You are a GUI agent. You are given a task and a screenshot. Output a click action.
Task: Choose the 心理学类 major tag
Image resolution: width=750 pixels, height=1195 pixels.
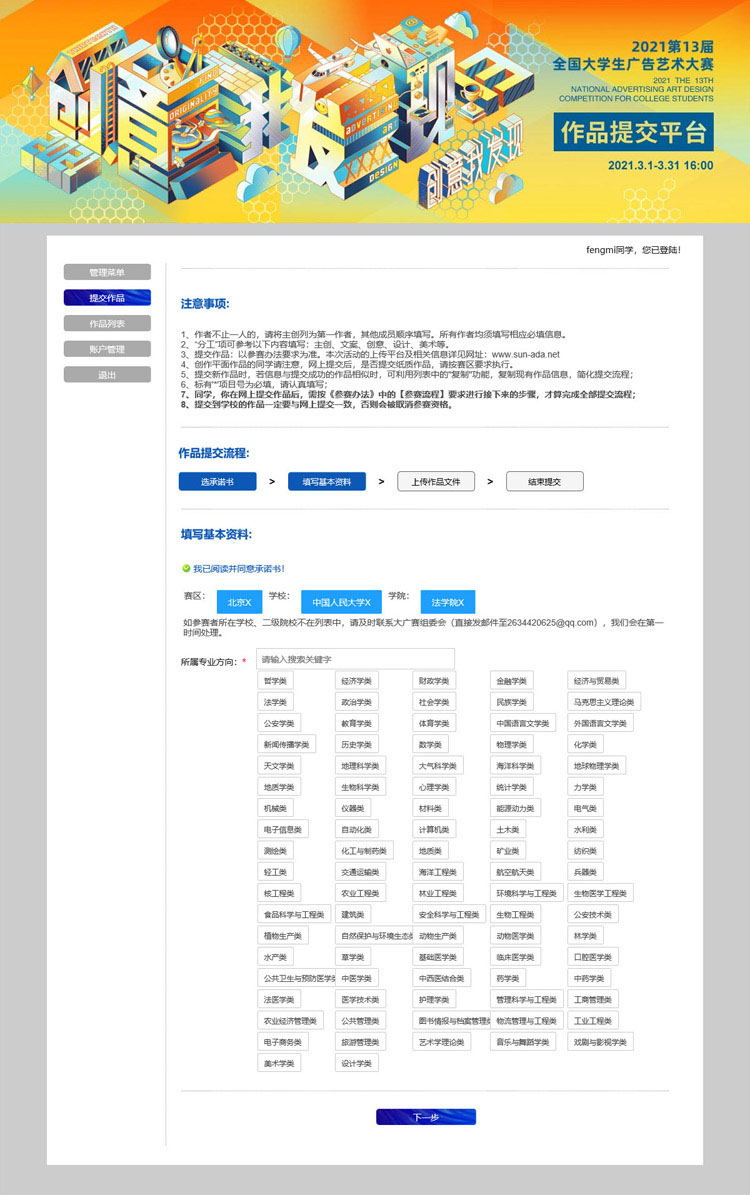[434, 788]
